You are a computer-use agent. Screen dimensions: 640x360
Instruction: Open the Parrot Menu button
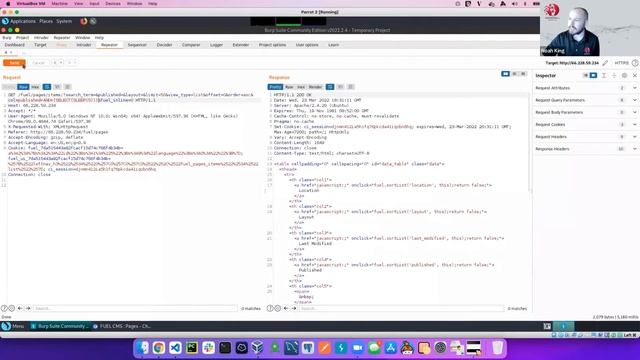click(13, 326)
